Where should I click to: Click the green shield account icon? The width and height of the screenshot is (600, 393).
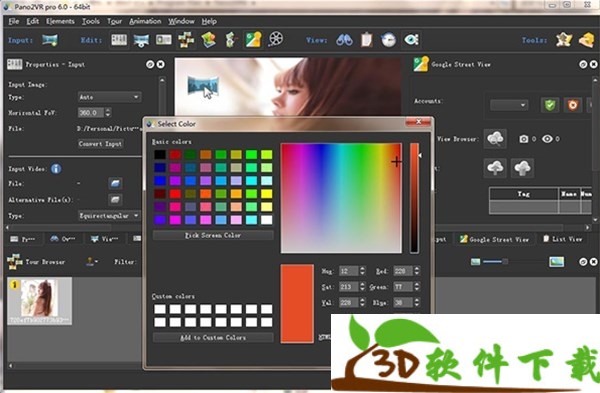click(550, 105)
